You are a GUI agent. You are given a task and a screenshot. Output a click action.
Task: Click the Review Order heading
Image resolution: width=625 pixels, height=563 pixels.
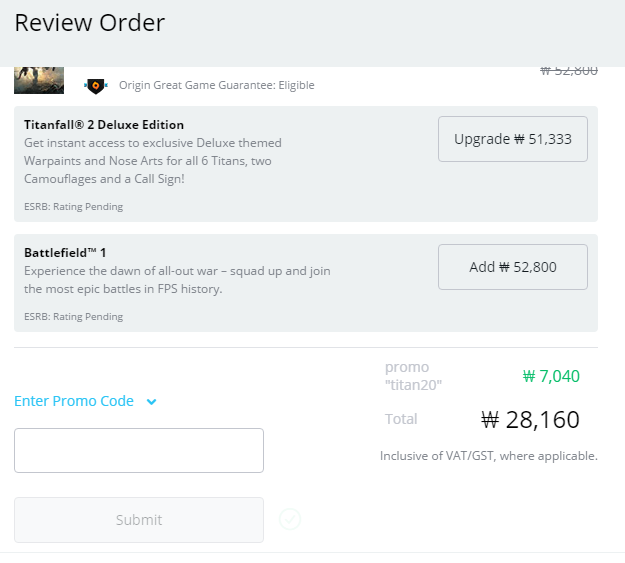pos(90,23)
